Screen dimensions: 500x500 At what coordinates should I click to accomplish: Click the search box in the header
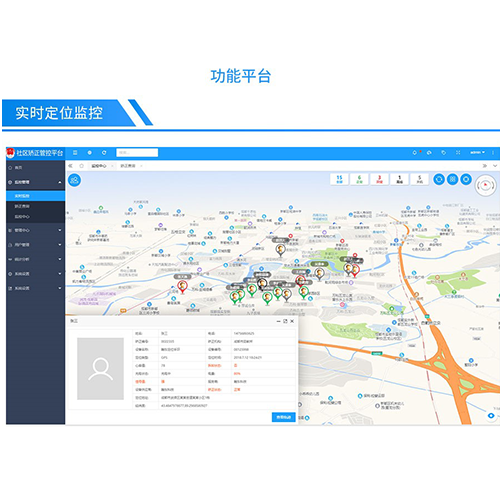coord(137,153)
